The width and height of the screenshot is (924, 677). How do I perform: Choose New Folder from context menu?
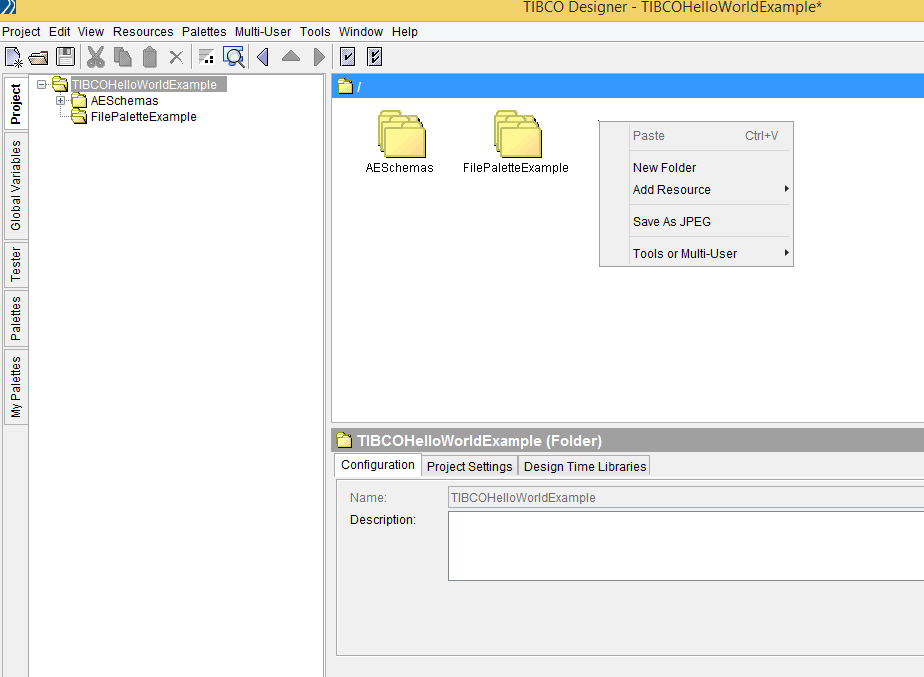(696, 167)
